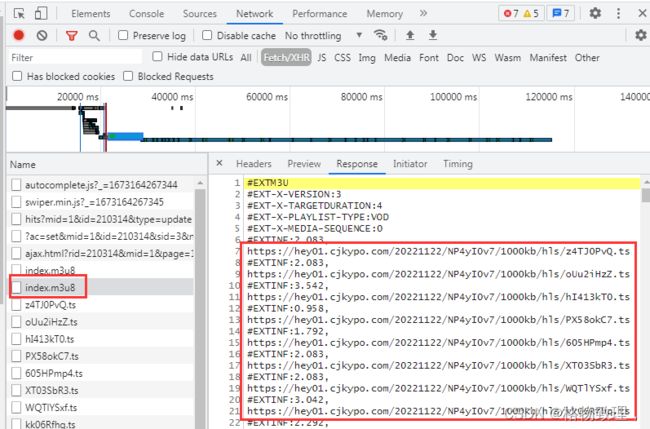This screenshot has height=429, width=650.
Task: Open the Headers tab
Action: click(x=254, y=164)
